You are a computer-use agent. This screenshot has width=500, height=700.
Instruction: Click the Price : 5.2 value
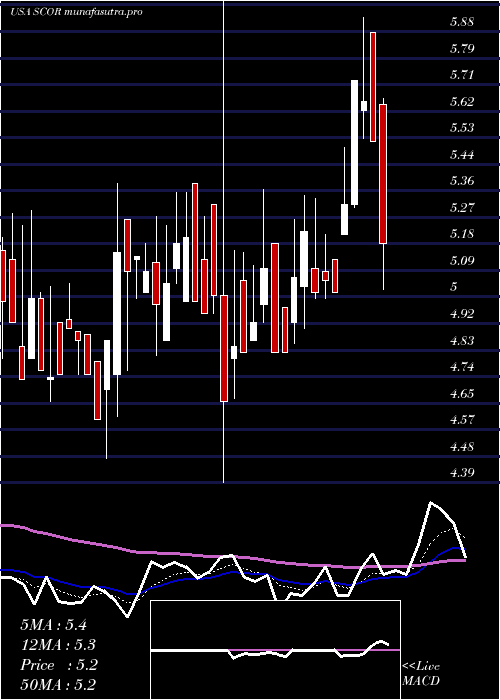click(58, 665)
